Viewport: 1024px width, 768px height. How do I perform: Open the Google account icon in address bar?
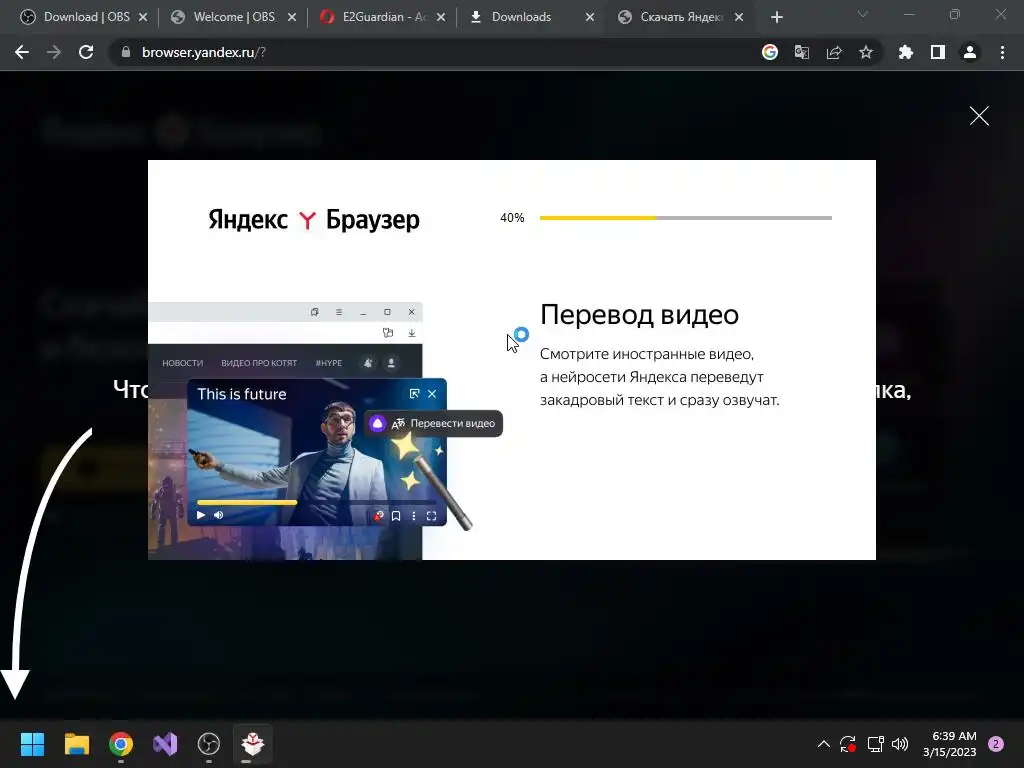770,52
